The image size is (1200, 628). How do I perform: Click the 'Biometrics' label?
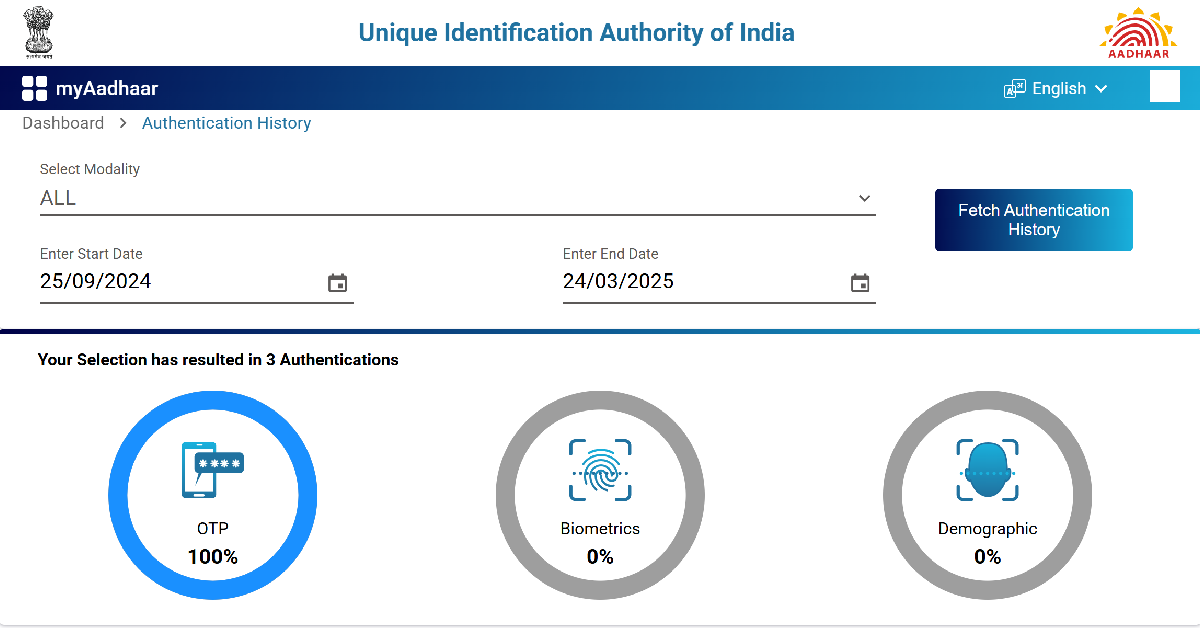(x=600, y=528)
